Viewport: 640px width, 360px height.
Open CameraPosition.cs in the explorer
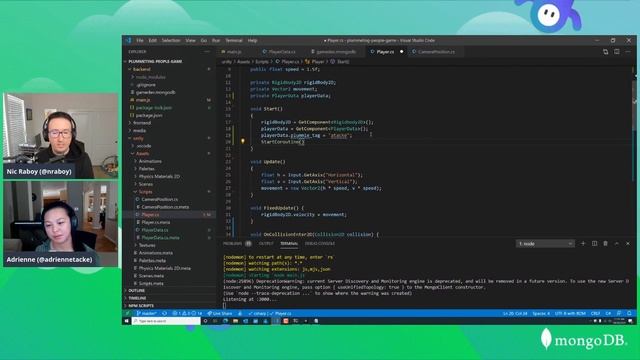click(x=160, y=200)
